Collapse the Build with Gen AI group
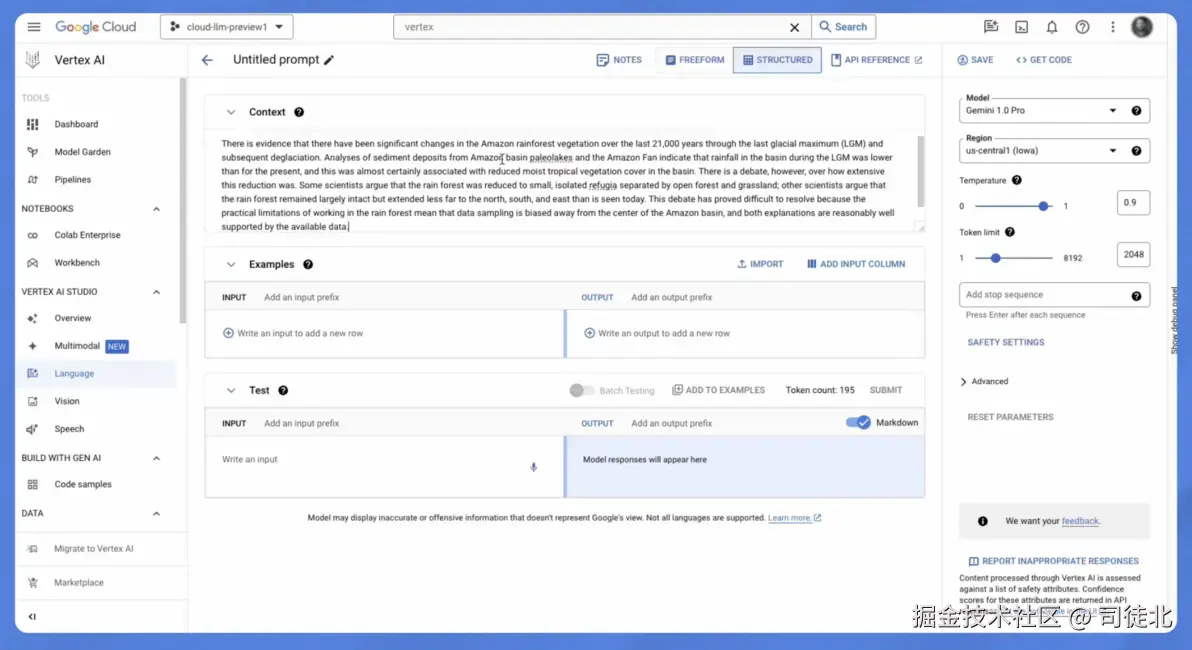The width and height of the screenshot is (1192, 650). click(157, 458)
